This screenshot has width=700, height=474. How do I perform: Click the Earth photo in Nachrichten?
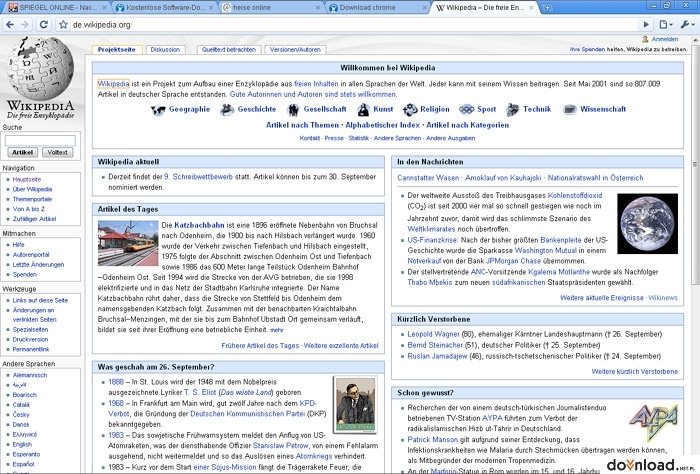647,224
